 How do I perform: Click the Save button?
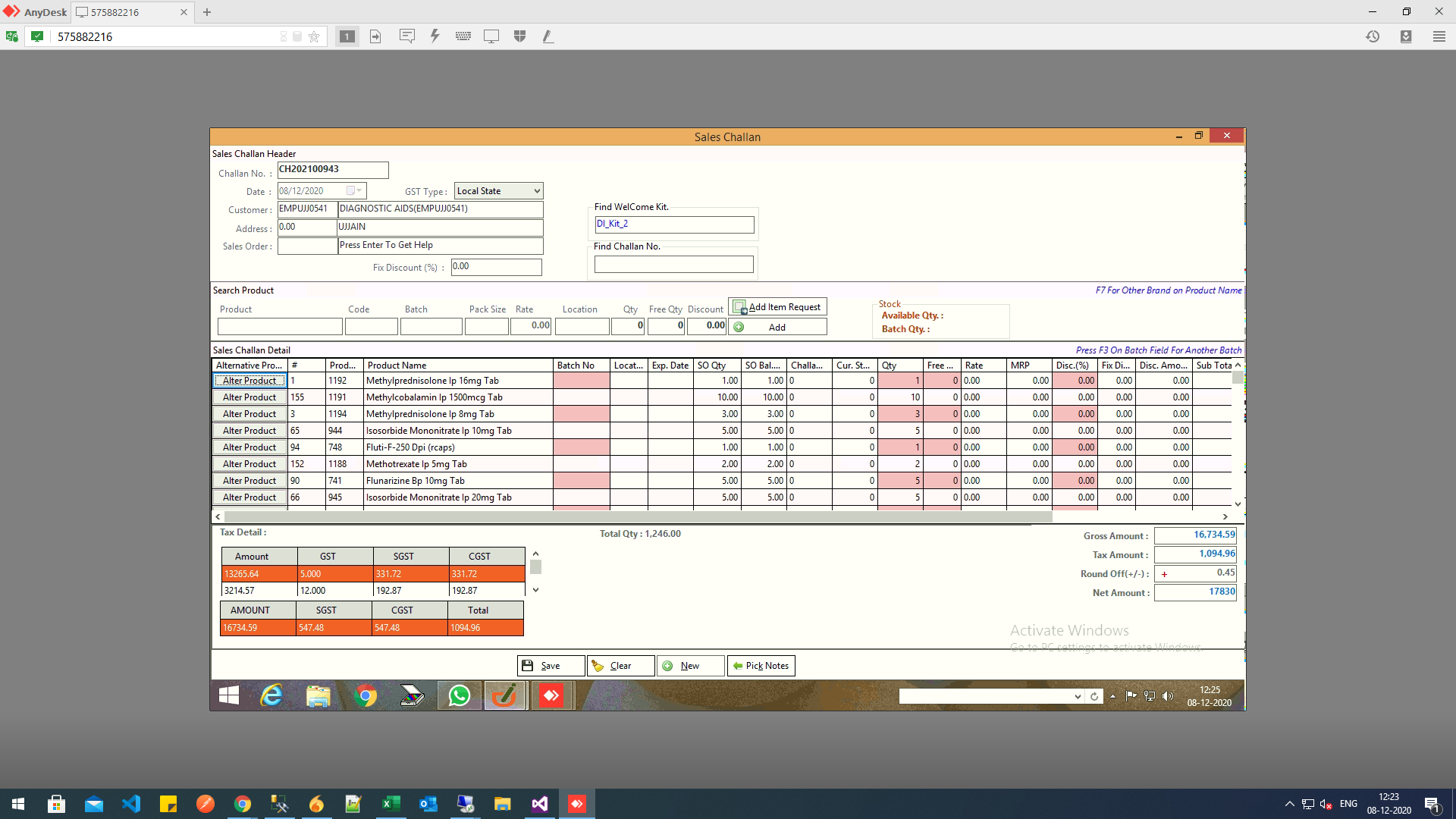tap(551, 666)
